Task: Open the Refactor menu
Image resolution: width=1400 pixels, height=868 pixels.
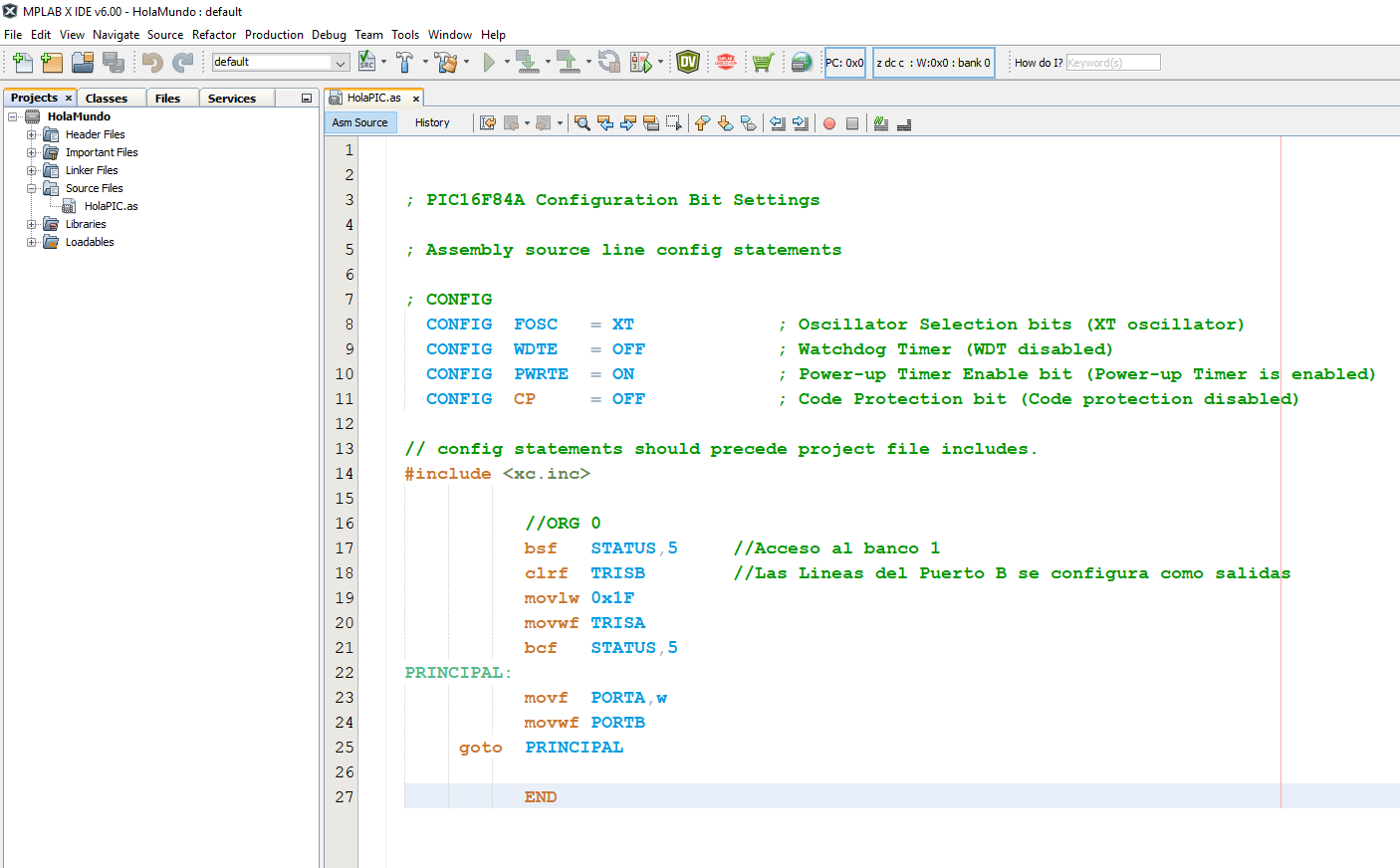Action: click(x=214, y=34)
